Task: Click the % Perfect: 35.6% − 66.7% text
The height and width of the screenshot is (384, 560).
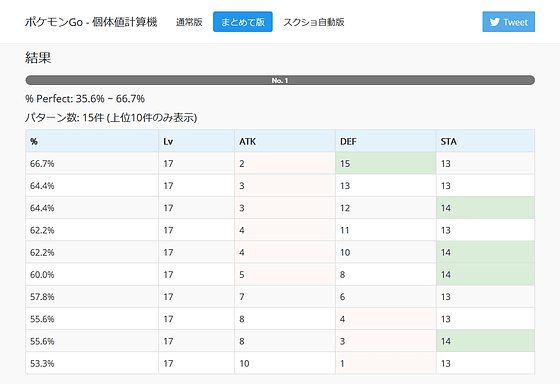Action: pyautogui.click(x=85, y=99)
